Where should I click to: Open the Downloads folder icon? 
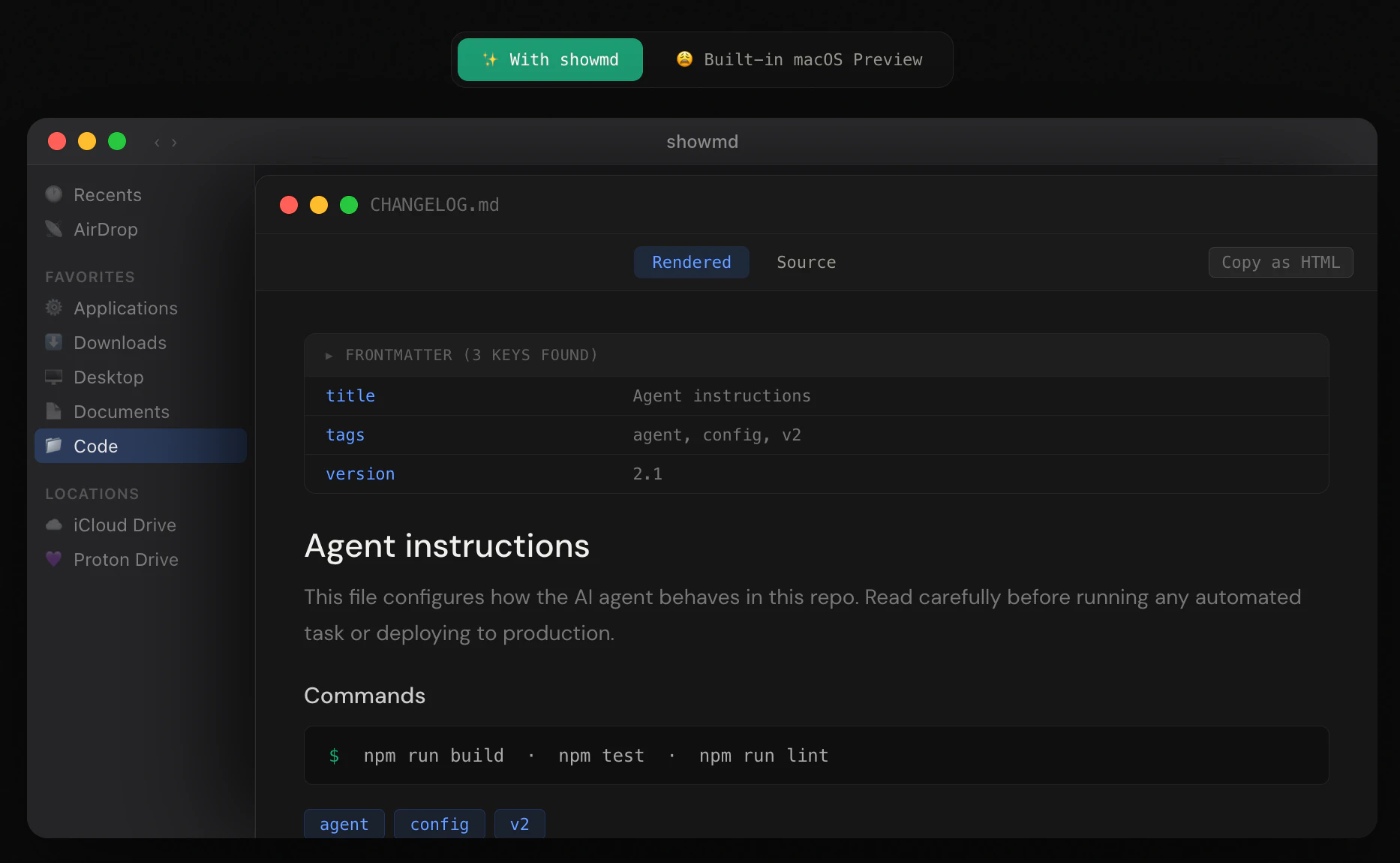pyautogui.click(x=53, y=343)
